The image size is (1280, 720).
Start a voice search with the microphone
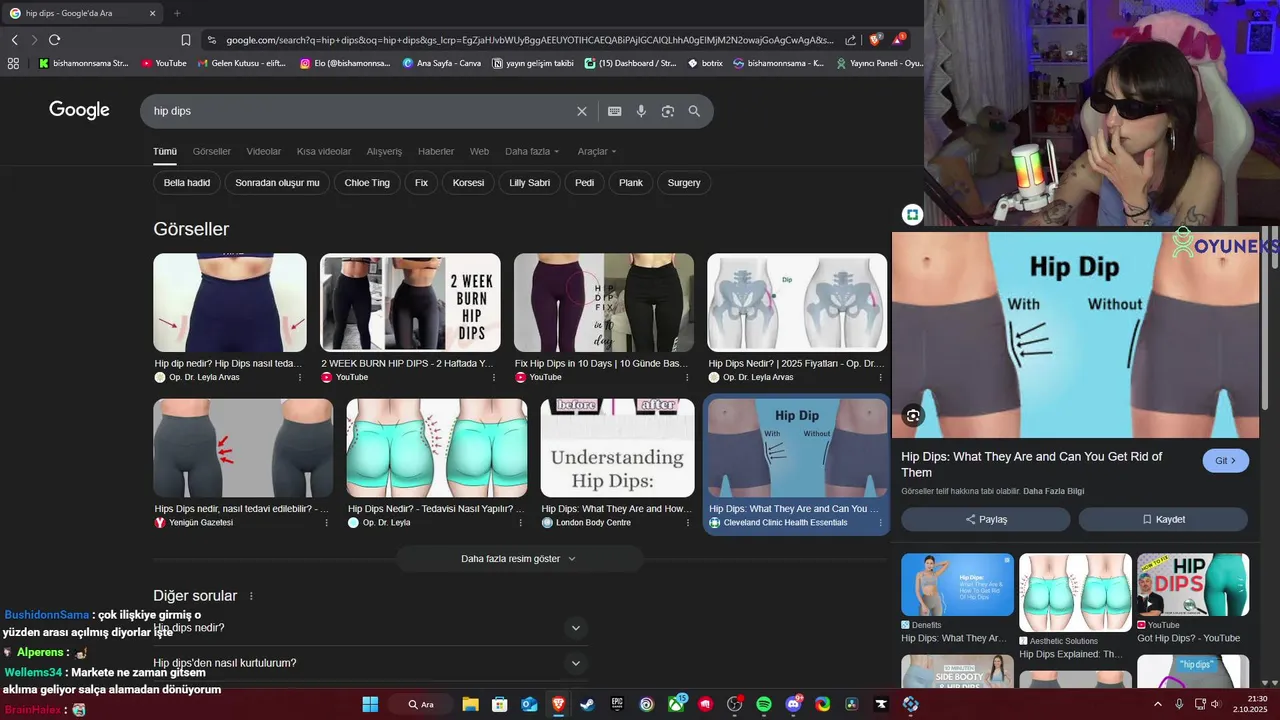pyautogui.click(x=641, y=111)
